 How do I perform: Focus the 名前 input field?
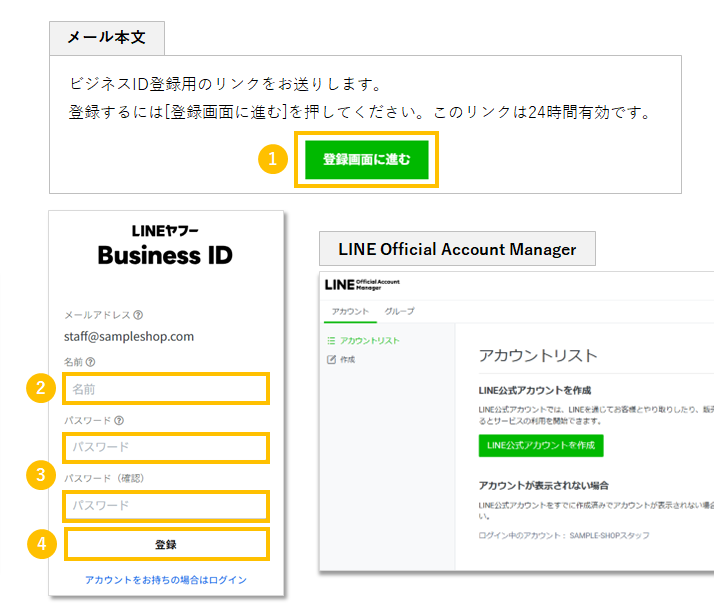pyautogui.click(x=166, y=388)
